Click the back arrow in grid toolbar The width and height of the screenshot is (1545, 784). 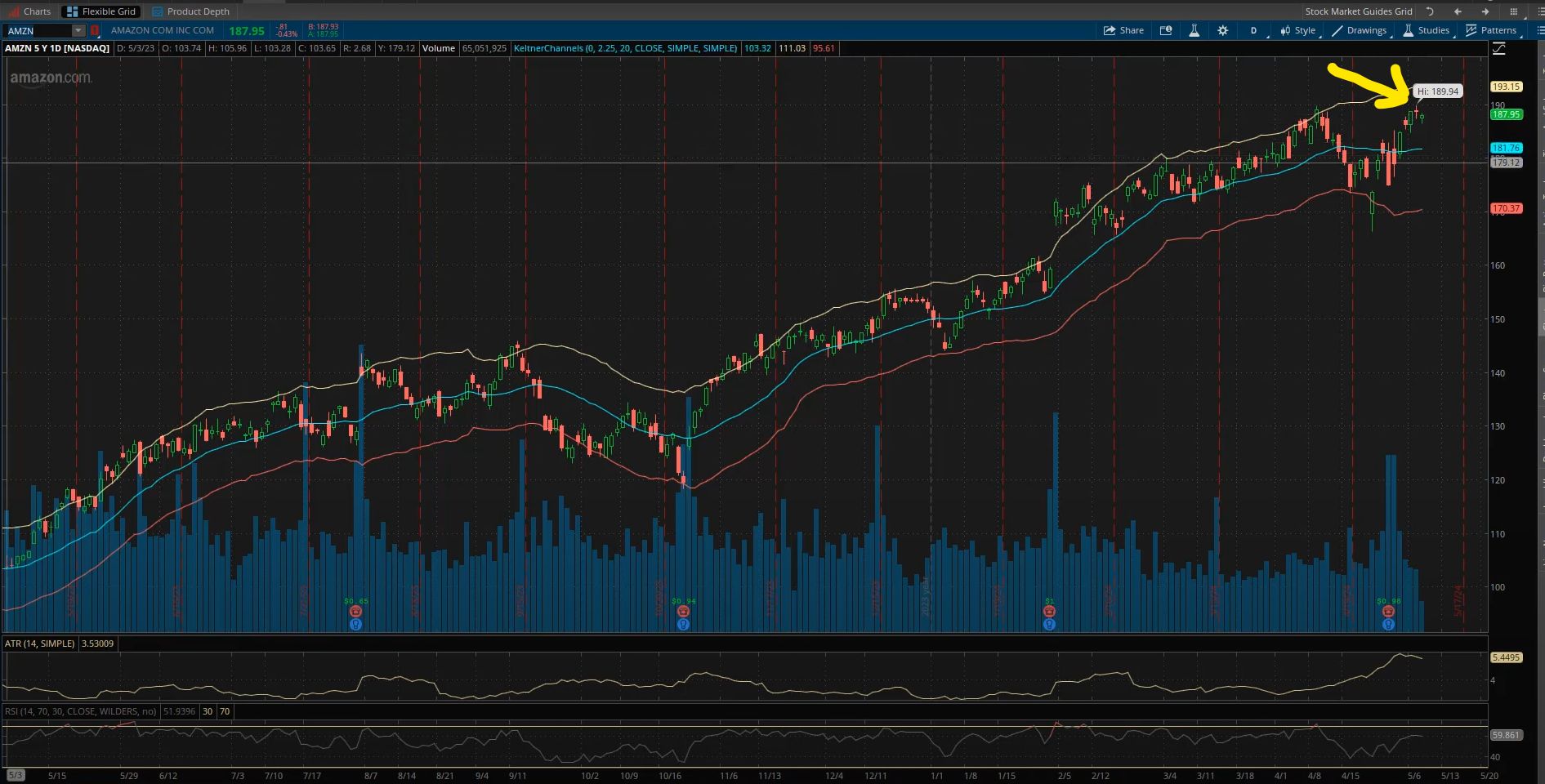[1458, 11]
